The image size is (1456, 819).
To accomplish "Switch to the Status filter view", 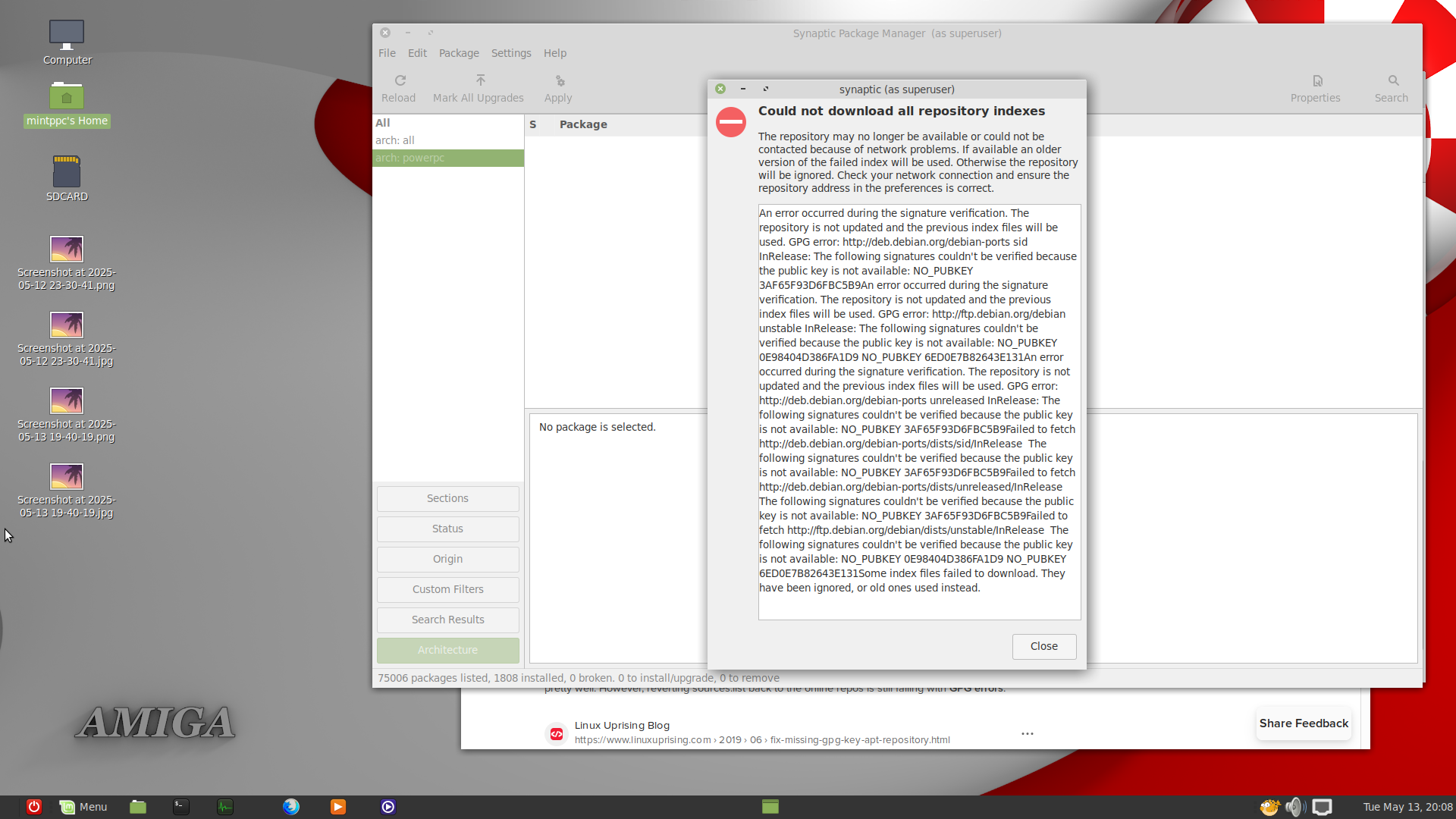I will point(447,529).
